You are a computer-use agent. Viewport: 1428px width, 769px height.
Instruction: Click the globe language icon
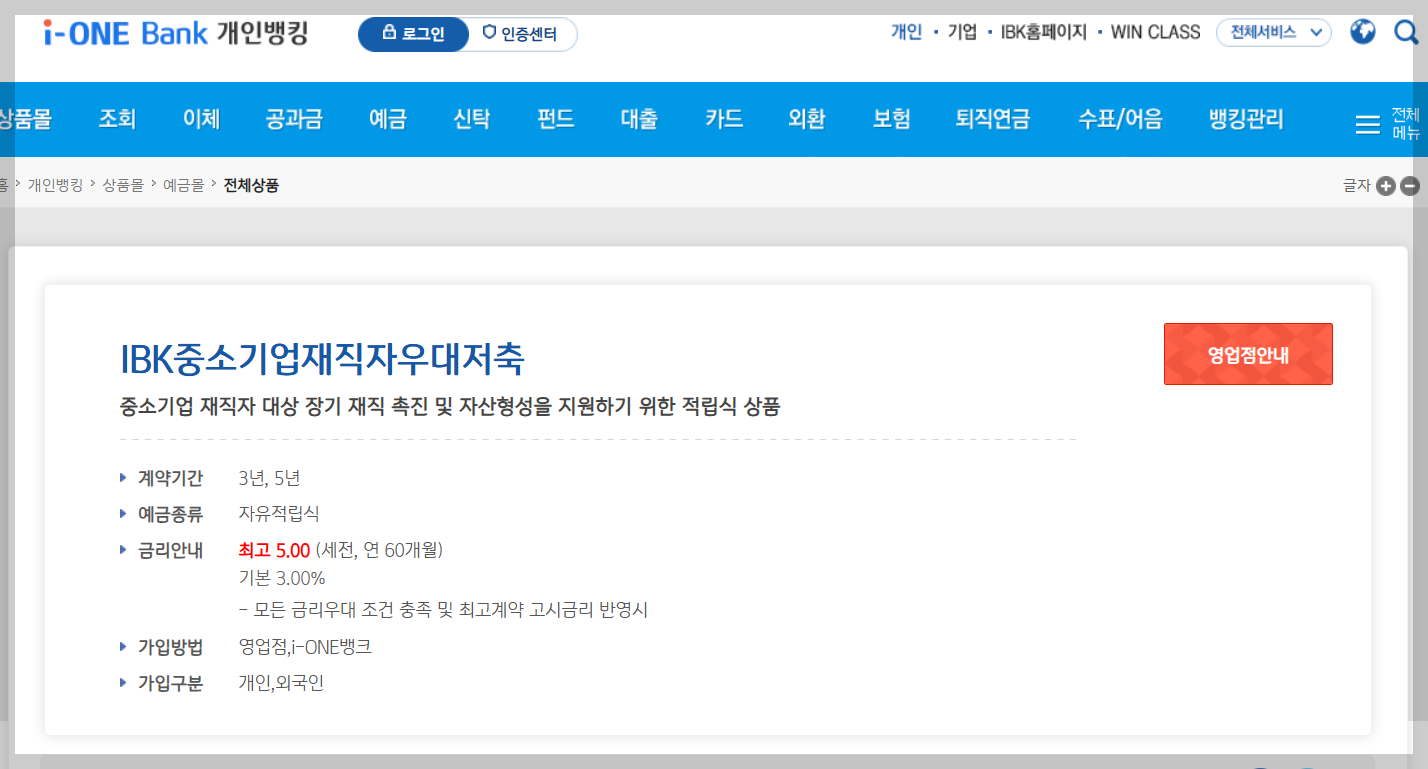coord(1362,31)
